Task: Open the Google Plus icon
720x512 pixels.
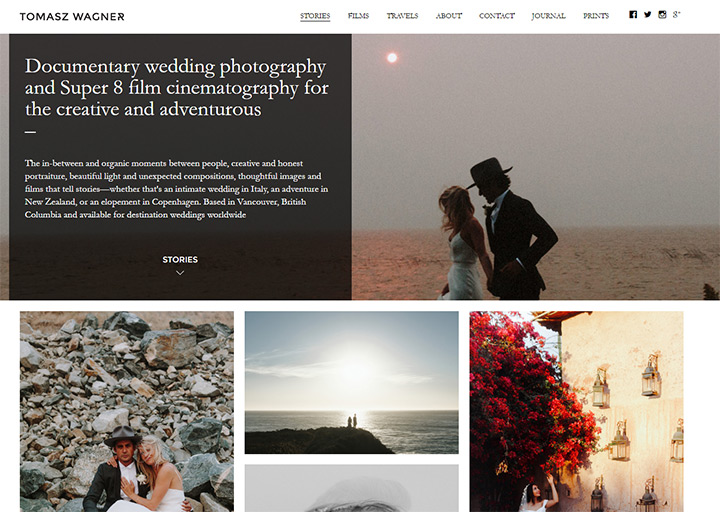Action: coord(676,15)
